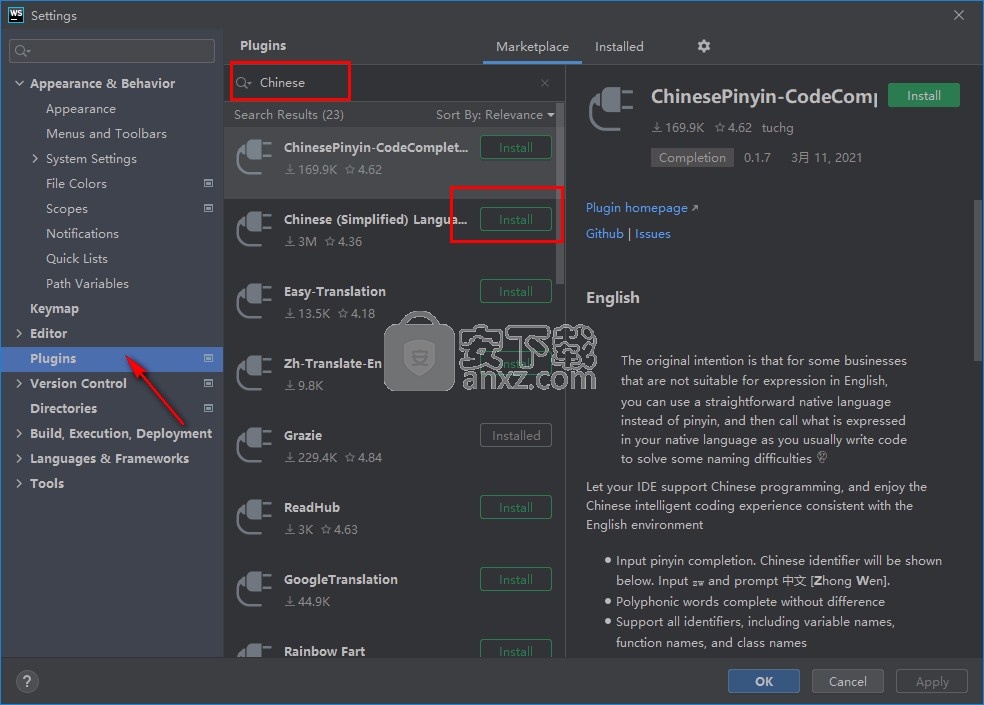Install the ReadHub plugin
Viewport: 984px width, 705px height.
(516, 507)
